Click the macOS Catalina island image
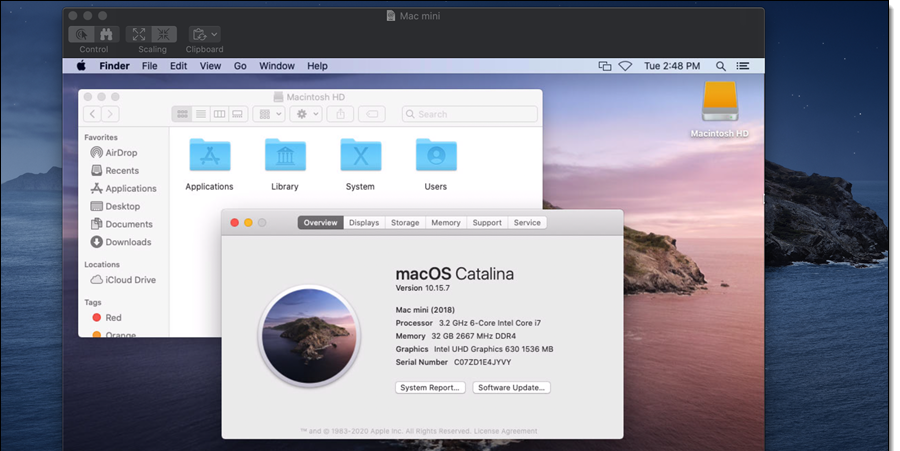 (x=309, y=336)
